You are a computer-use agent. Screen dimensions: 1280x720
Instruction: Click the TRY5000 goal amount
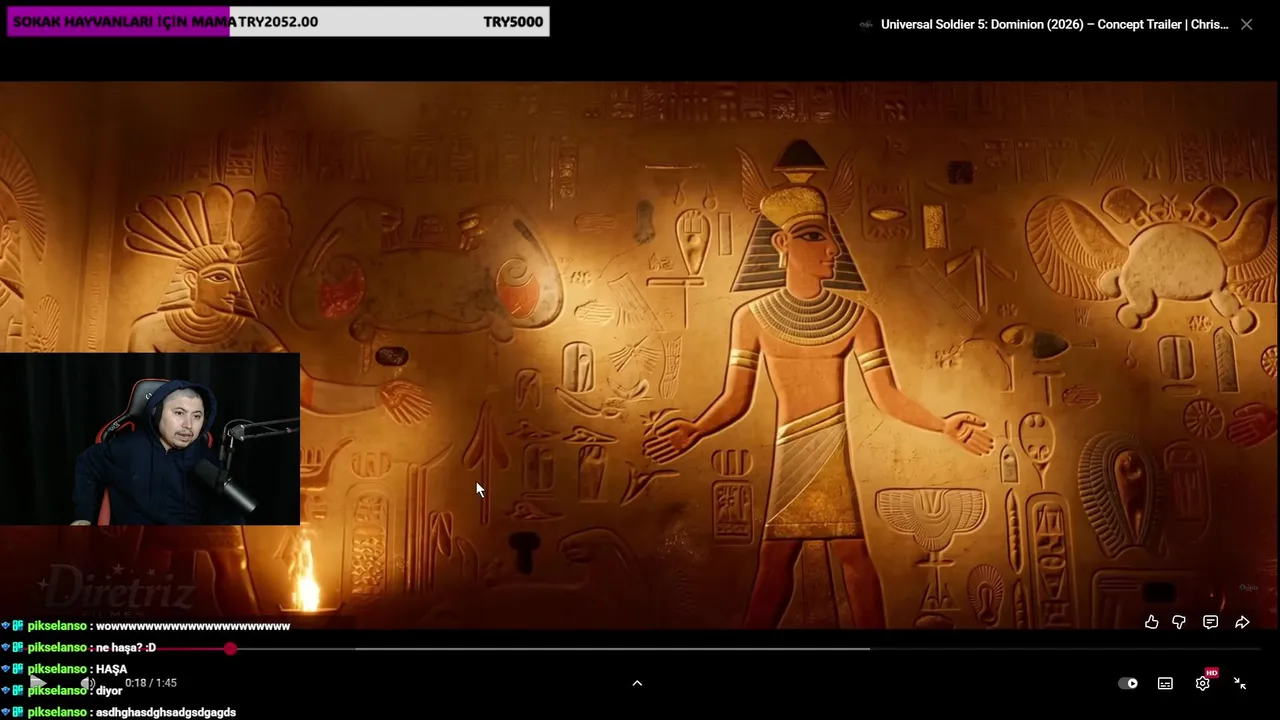(513, 21)
